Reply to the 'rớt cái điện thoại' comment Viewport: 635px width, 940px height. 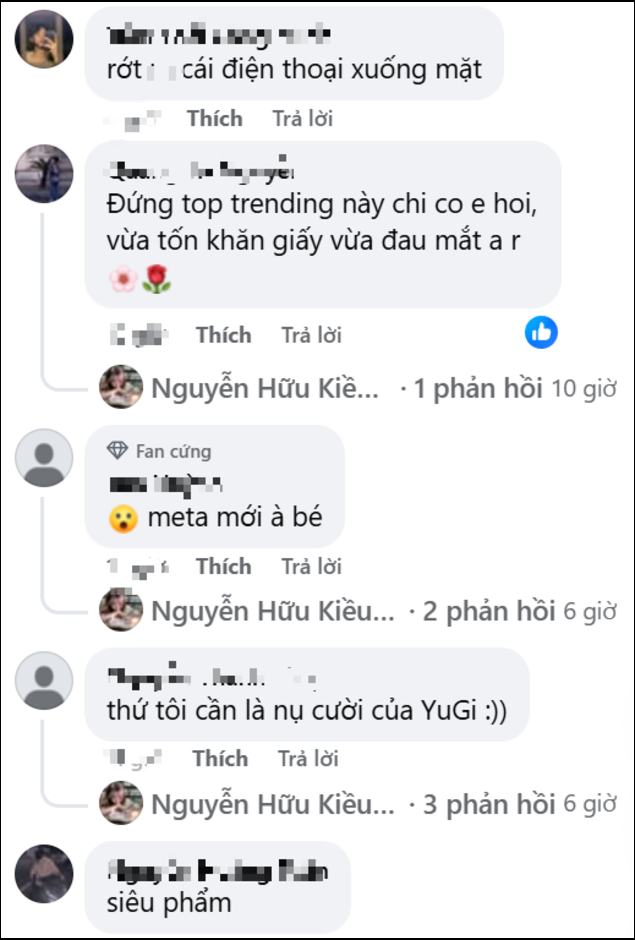[303, 119]
